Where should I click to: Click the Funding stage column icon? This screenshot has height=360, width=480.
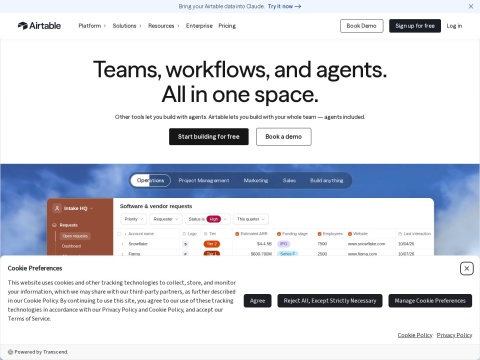click(x=279, y=234)
